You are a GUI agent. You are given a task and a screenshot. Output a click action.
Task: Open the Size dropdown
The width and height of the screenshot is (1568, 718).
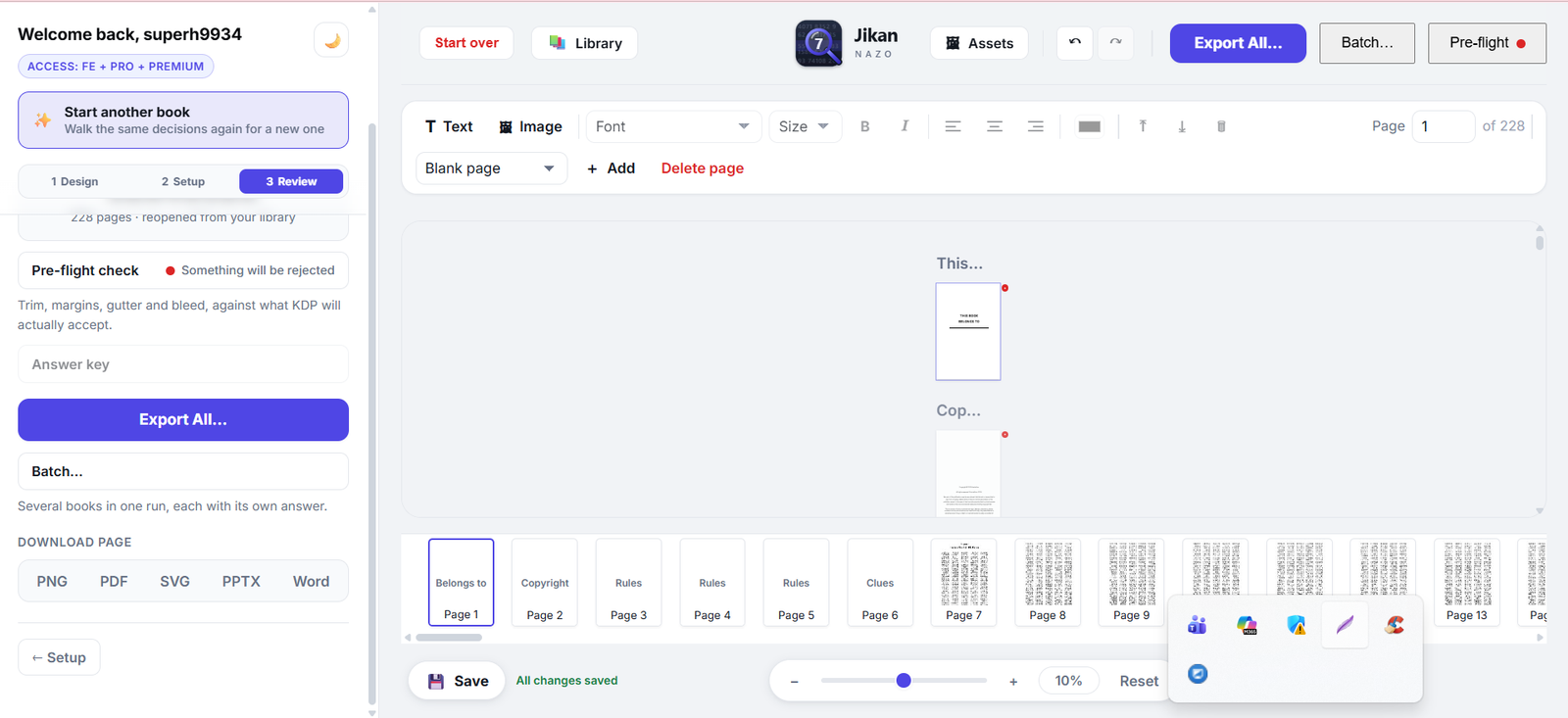click(x=805, y=126)
